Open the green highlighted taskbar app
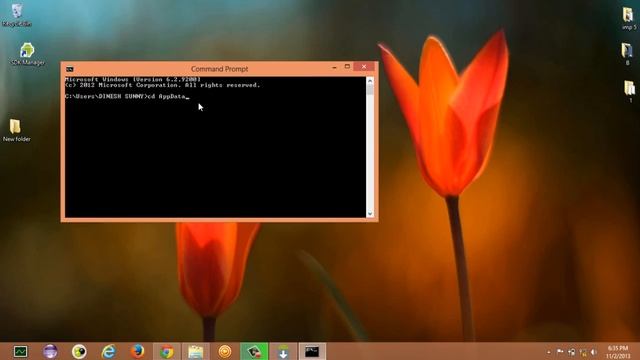Screen dimensions: 640x360 coord(254,351)
